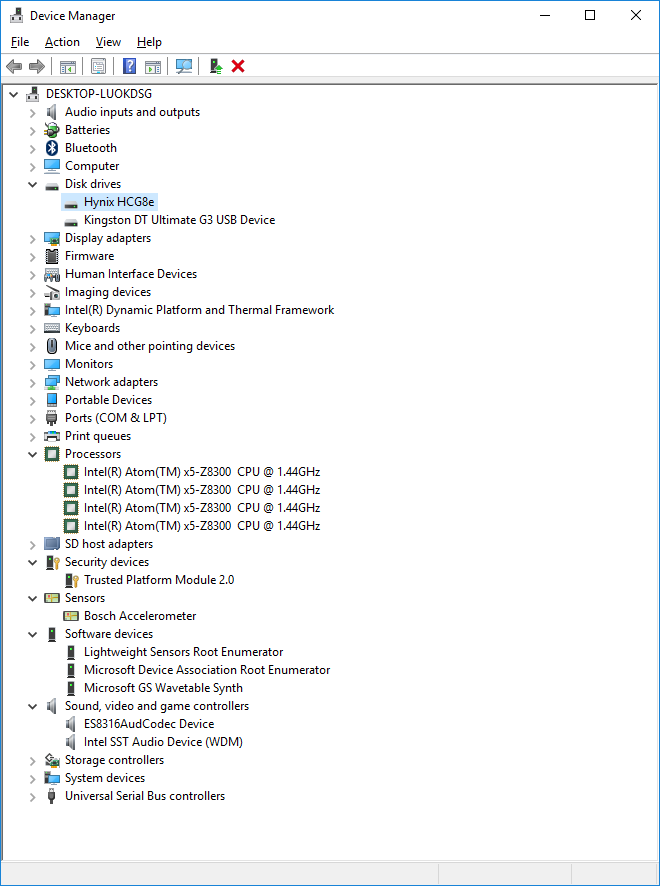Viewport: 660px width, 886px height.
Task: Scan for hardware changes monitor icon
Action: coord(183,67)
